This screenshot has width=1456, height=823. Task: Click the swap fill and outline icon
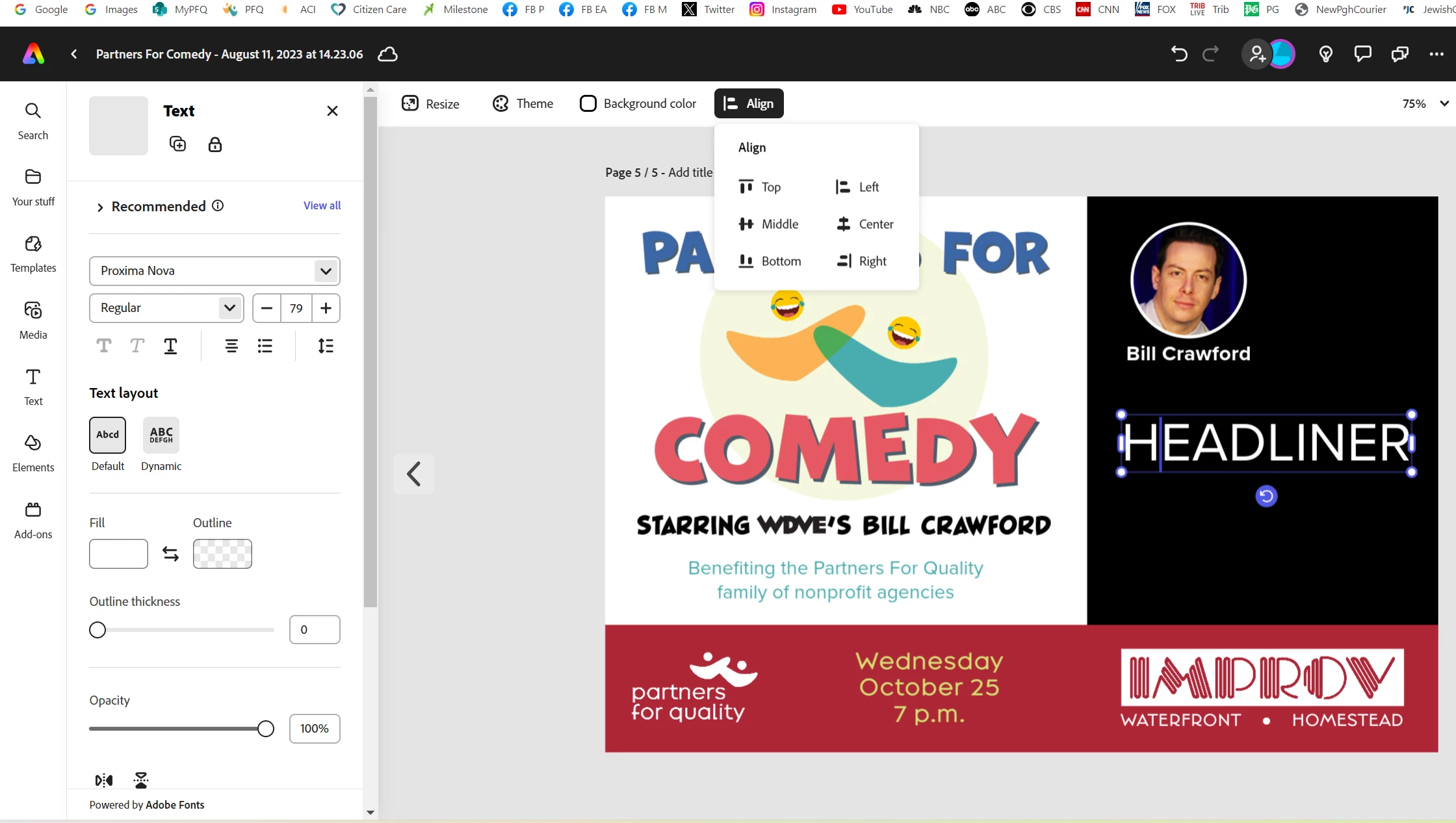click(170, 554)
